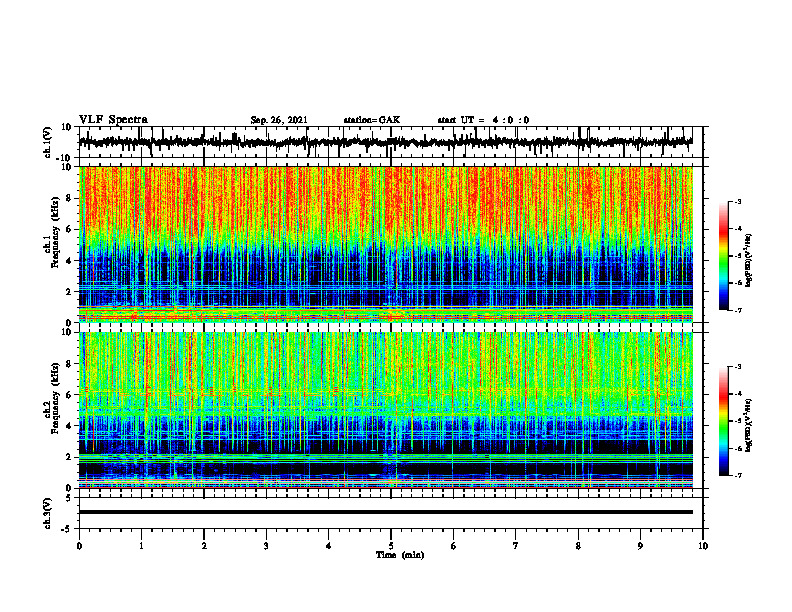Click the ch.1 voltage waveform trace
Viewport: 792px width, 612px height.
pyautogui.click(x=385, y=142)
